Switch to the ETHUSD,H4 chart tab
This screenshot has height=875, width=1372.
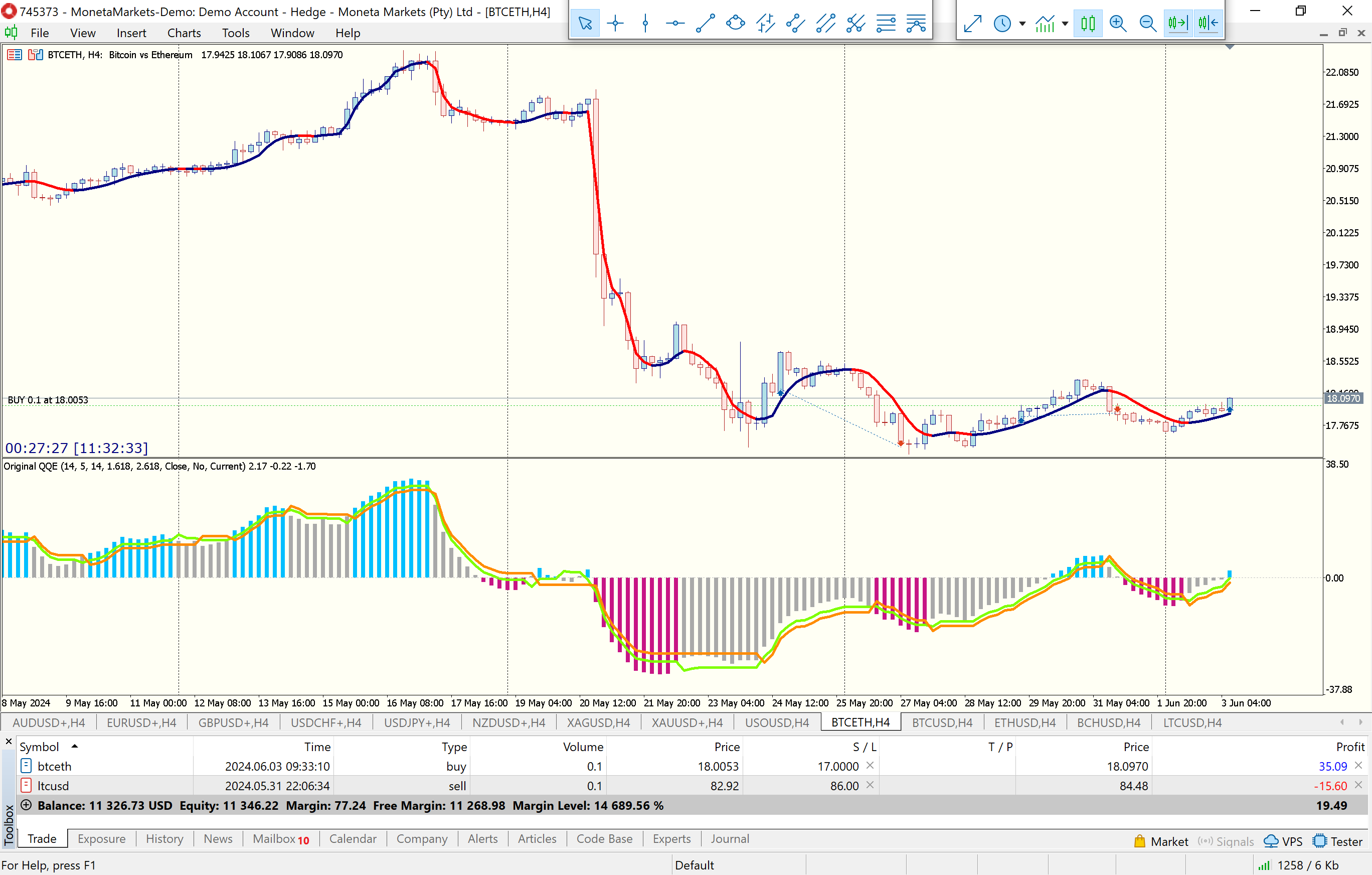pyautogui.click(x=1024, y=722)
